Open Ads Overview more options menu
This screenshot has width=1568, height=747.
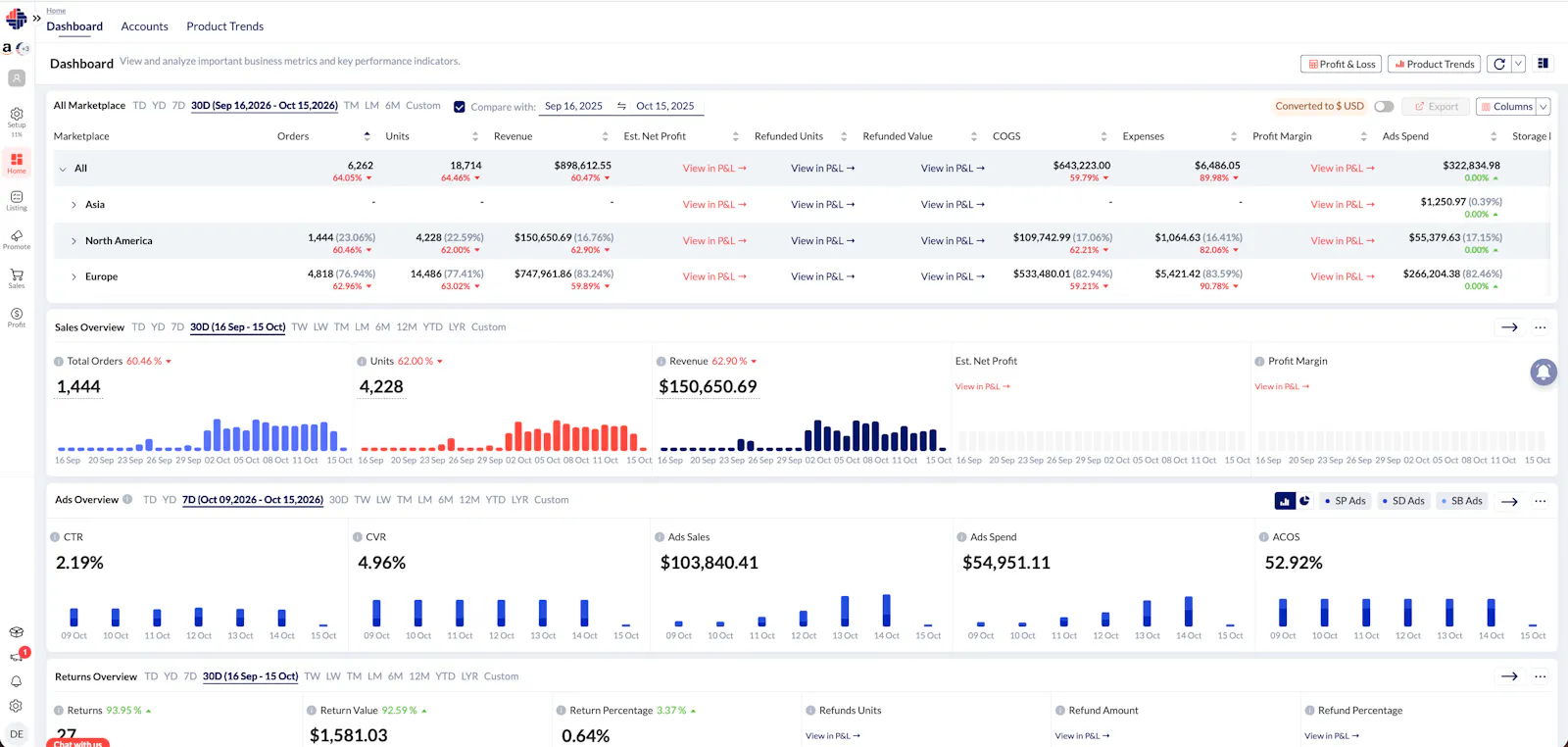pyautogui.click(x=1541, y=501)
